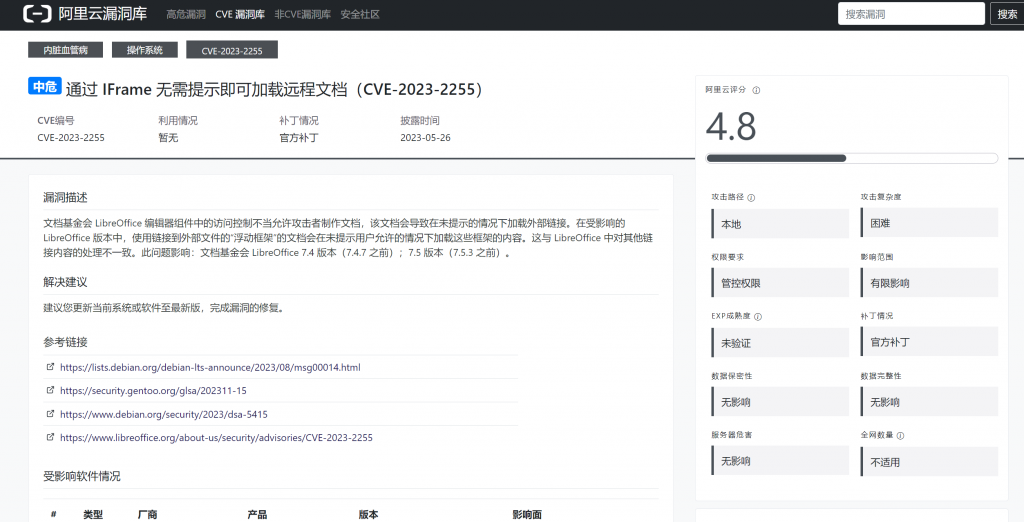Select the CVE-2023-2255 breadcrumb tag
This screenshot has width=1024, height=522.
(232, 50)
